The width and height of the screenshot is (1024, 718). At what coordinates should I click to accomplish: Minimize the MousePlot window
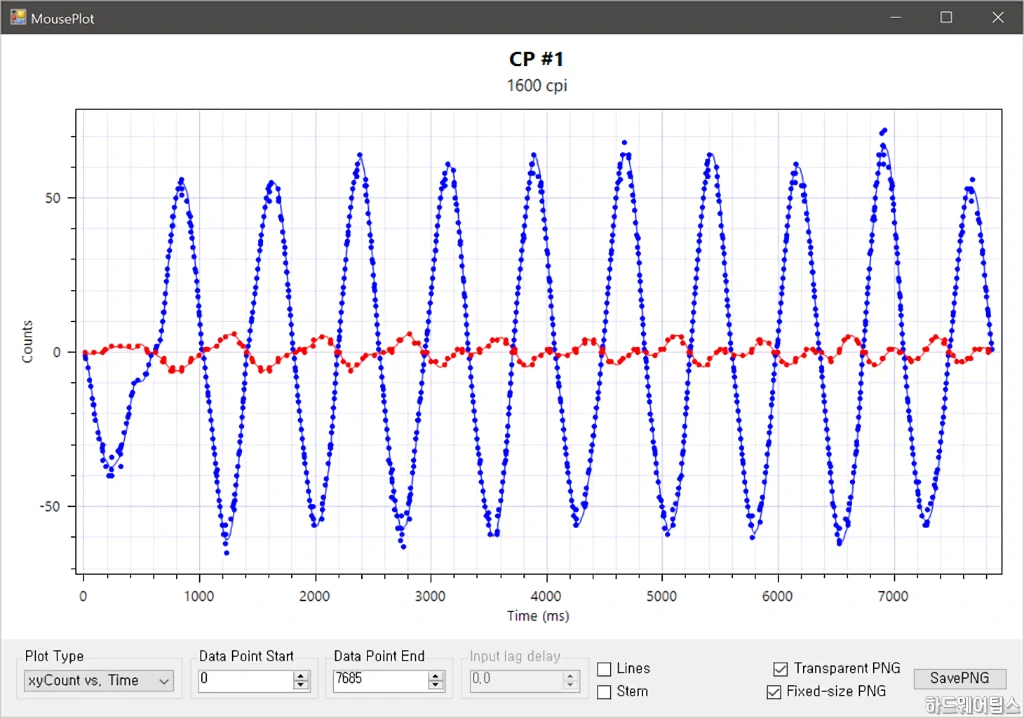895,18
